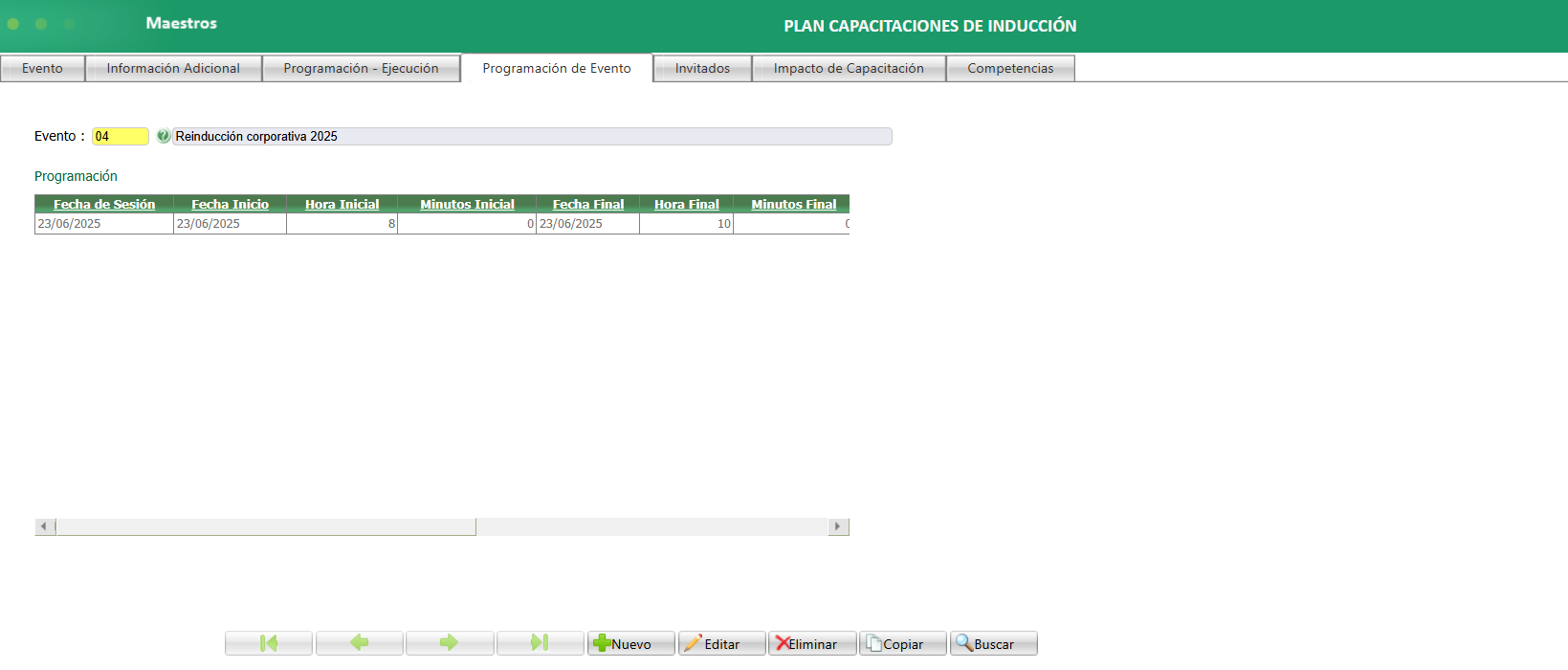Sort by Fecha Inicio column
Screen dimensions: 1568x670
[230, 204]
